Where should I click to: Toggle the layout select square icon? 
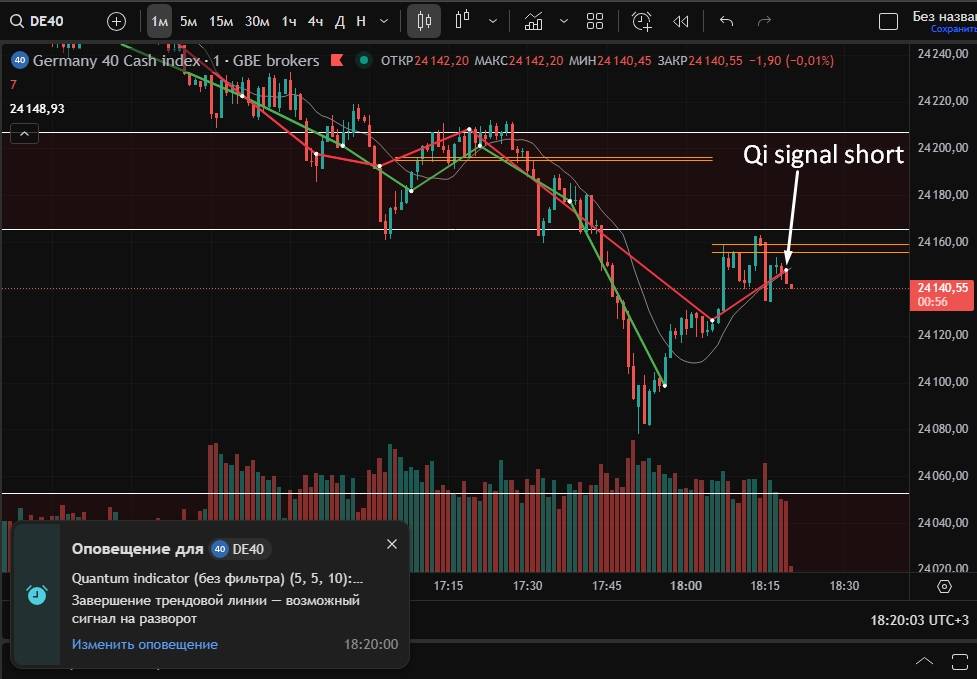pos(887,21)
